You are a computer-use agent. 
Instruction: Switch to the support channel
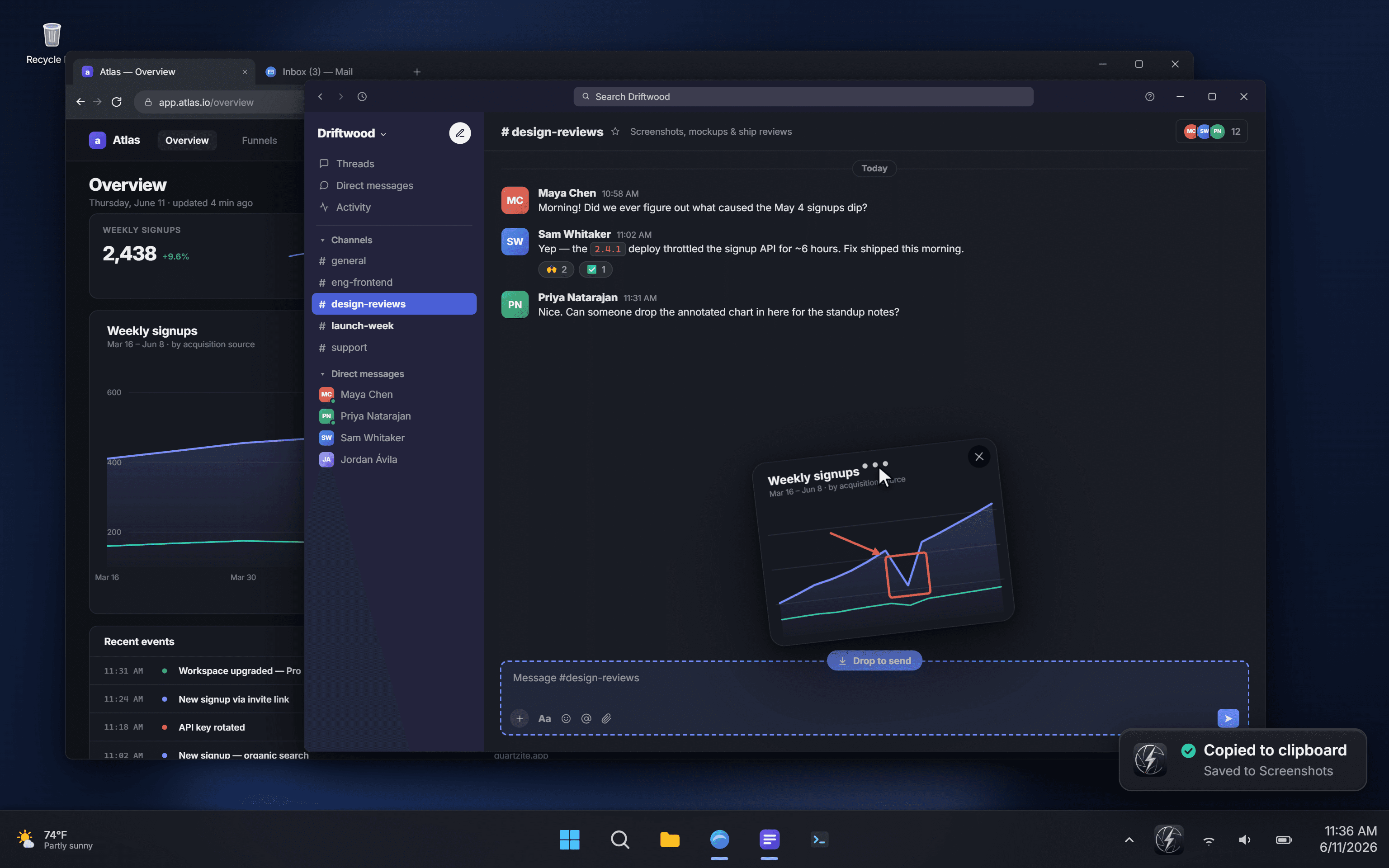click(394, 347)
